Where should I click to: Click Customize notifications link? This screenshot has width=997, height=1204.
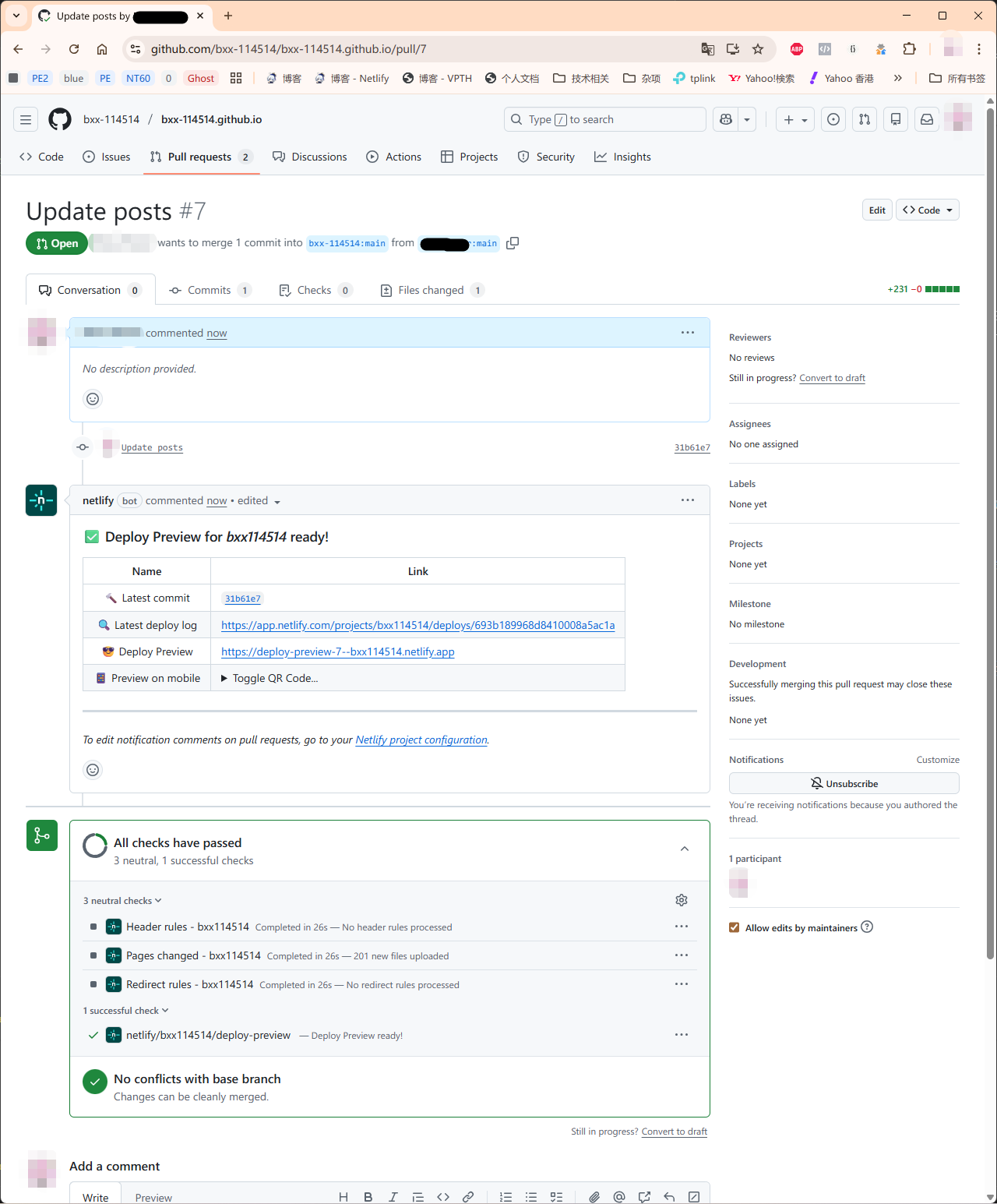(x=938, y=760)
